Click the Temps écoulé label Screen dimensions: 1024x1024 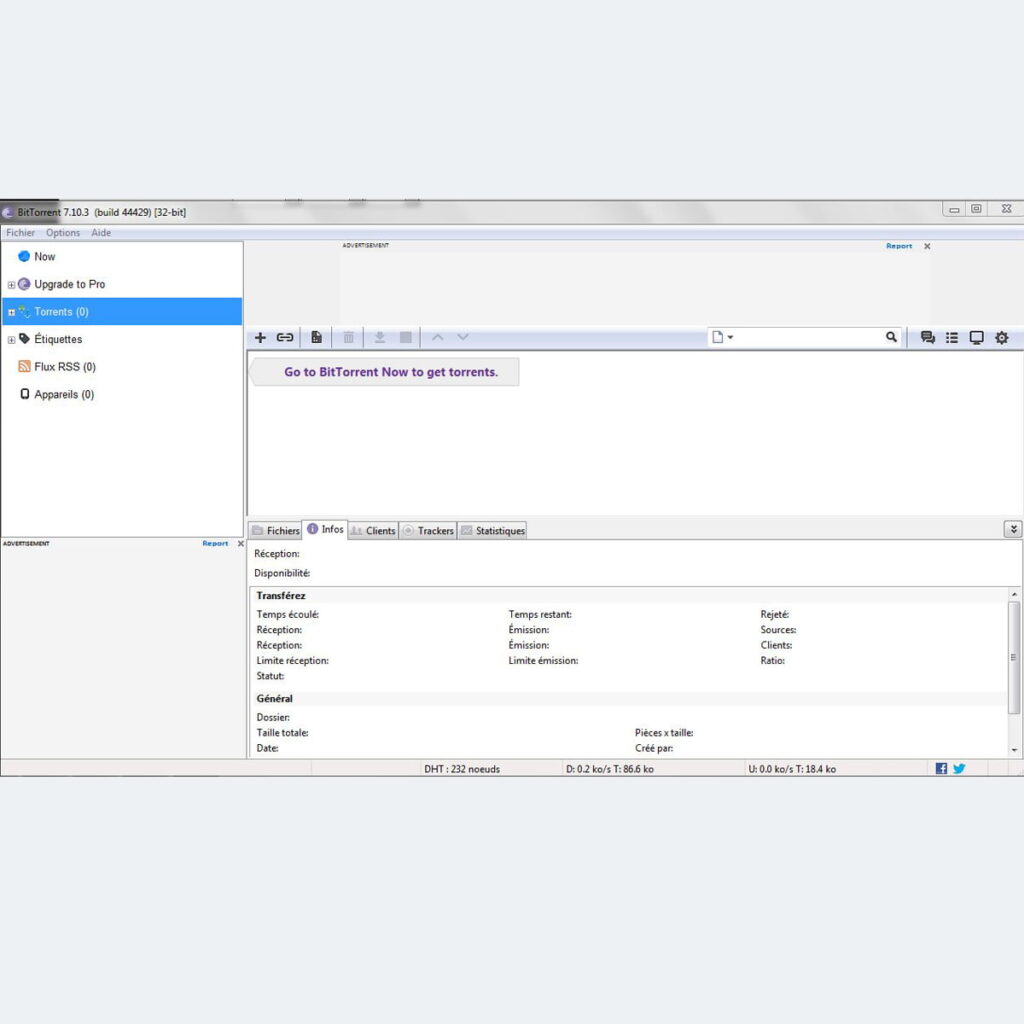[x=287, y=614]
